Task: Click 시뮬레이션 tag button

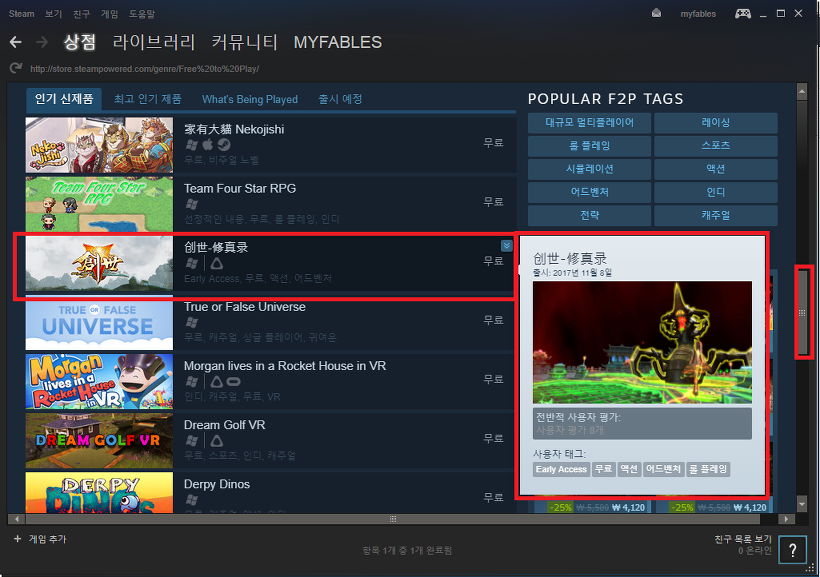Action: [x=589, y=169]
